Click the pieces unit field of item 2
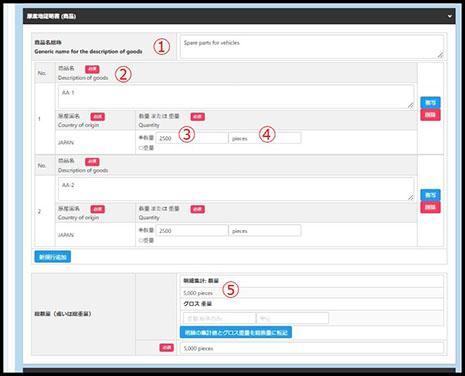The image size is (465, 376). click(265, 231)
